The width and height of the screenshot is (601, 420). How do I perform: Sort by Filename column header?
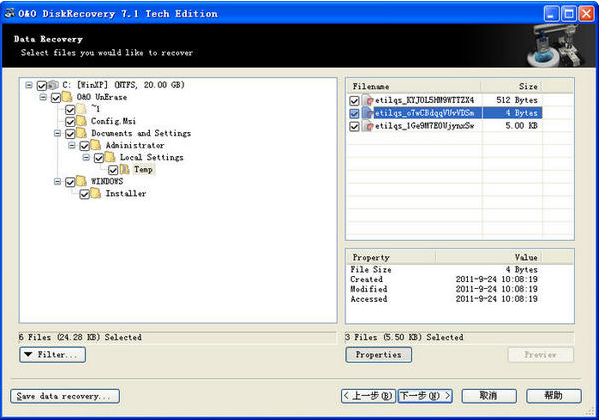click(x=414, y=87)
